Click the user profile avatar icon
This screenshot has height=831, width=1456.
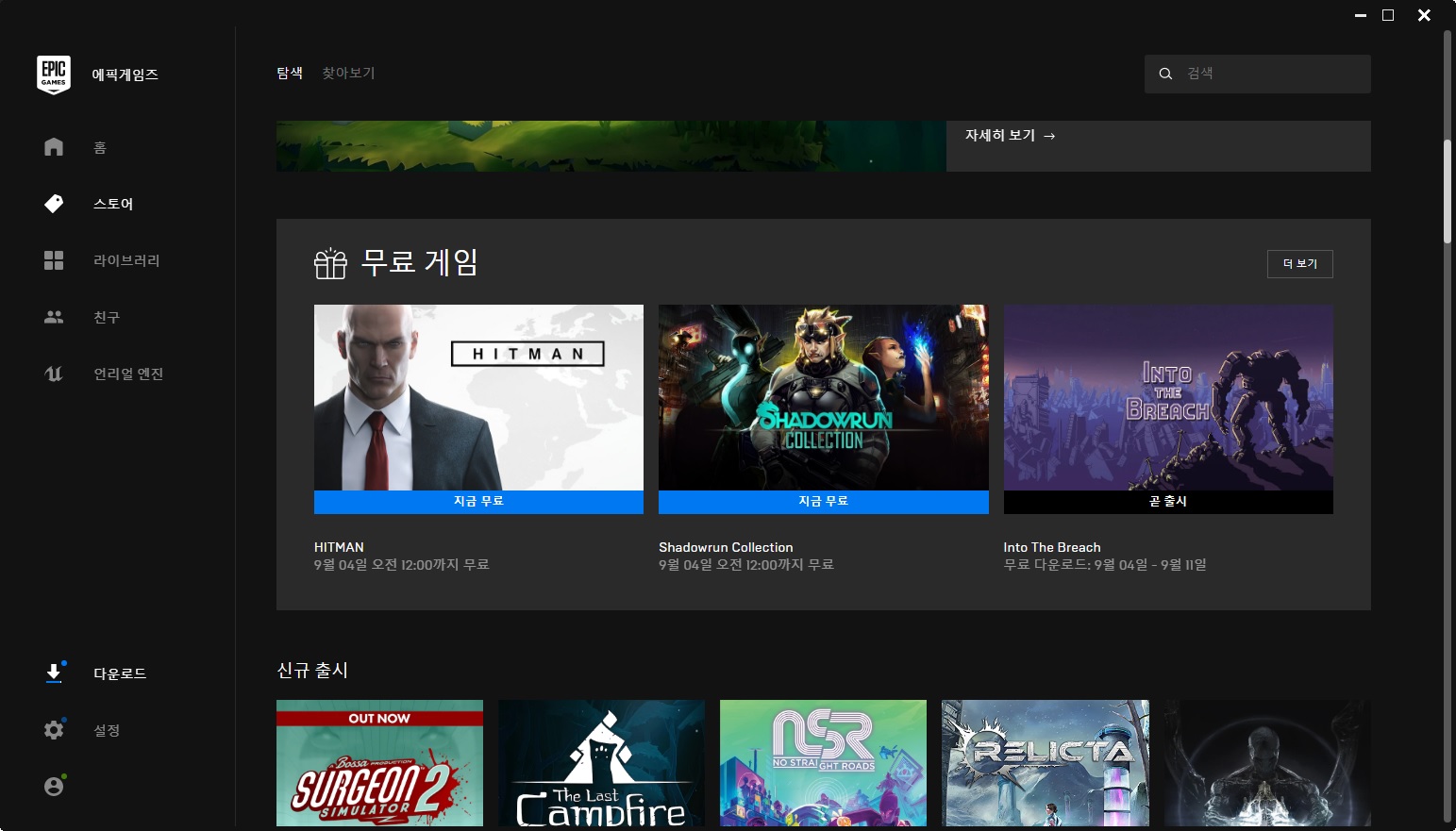click(x=54, y=787)
